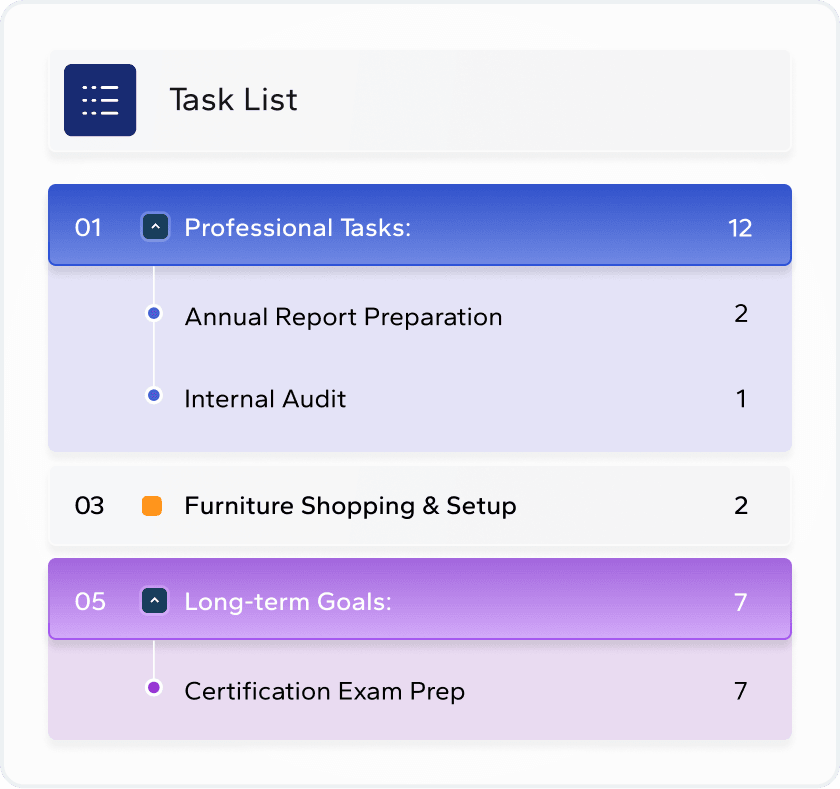This screenshot has height=789, width=840.
Task: Click the orange square beside Furniture Shopping
Action: tap(152, 506)
